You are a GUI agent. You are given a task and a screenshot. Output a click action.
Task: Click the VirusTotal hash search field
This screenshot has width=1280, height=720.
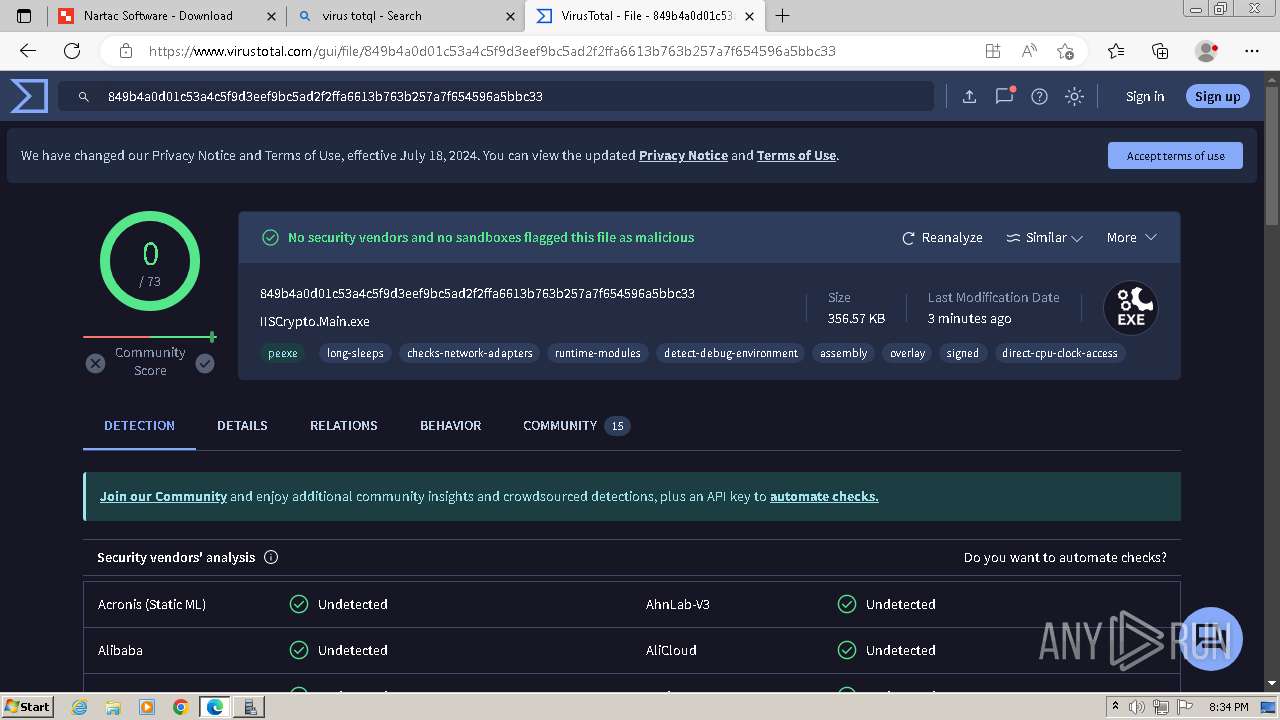click(495, 97)
